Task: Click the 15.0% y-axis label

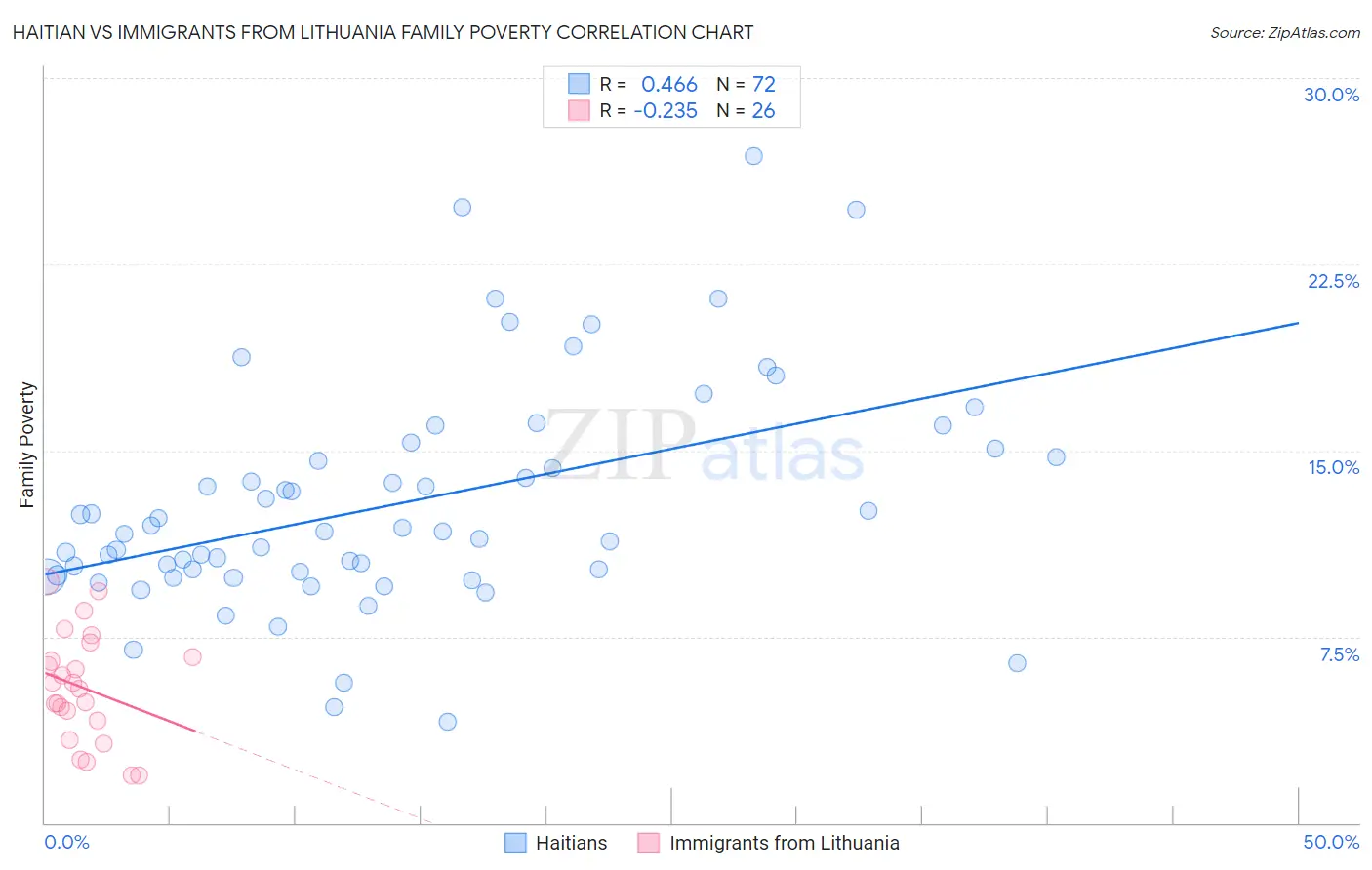Action: (x=1333, y=467)
